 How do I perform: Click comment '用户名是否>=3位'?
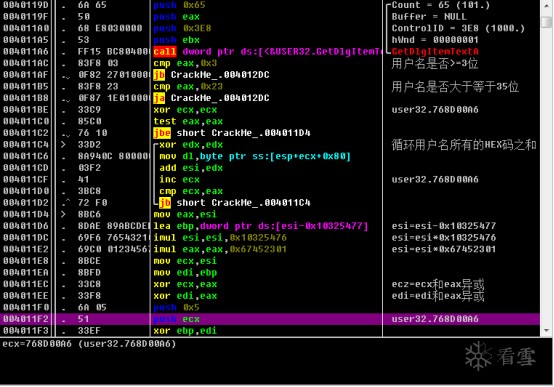coord(435,63)
